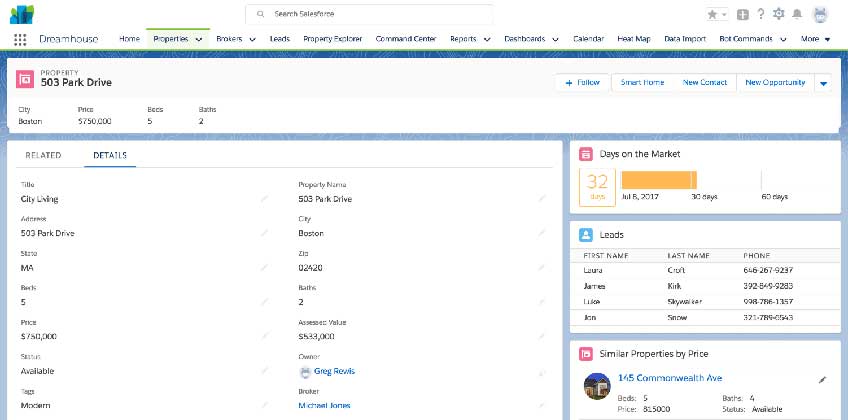The image size is (848, 420).
Task: Click the orange days-on-market progress bar
Action: pos(659,180)
